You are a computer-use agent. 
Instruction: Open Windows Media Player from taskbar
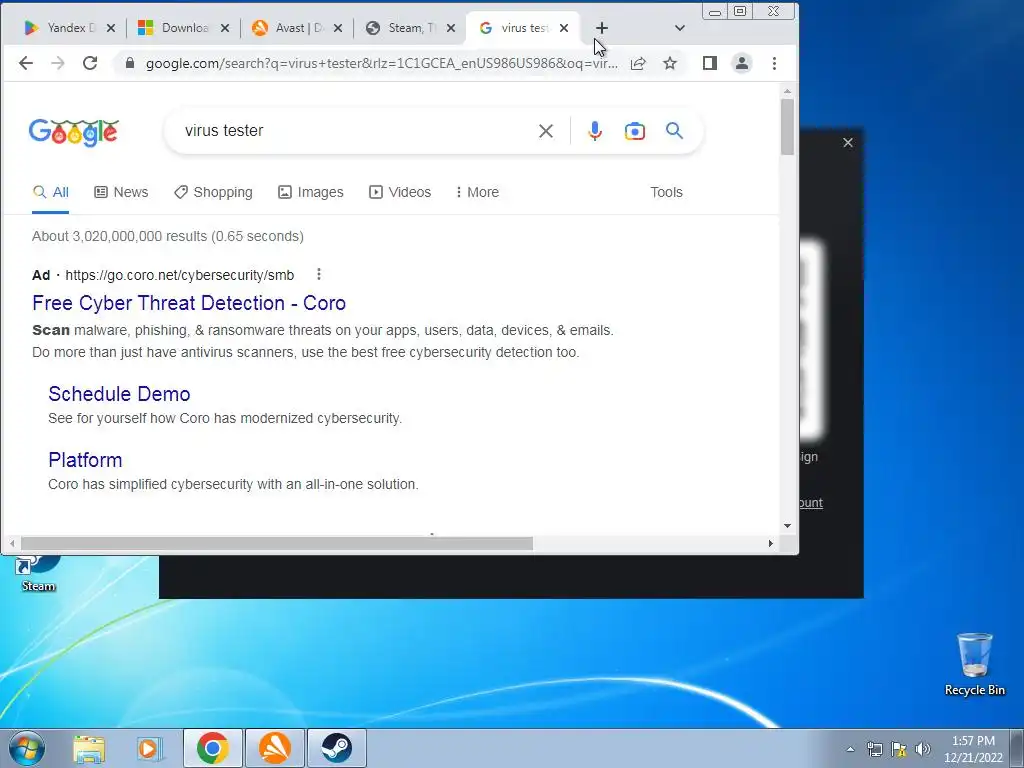[x=150, y=748]
